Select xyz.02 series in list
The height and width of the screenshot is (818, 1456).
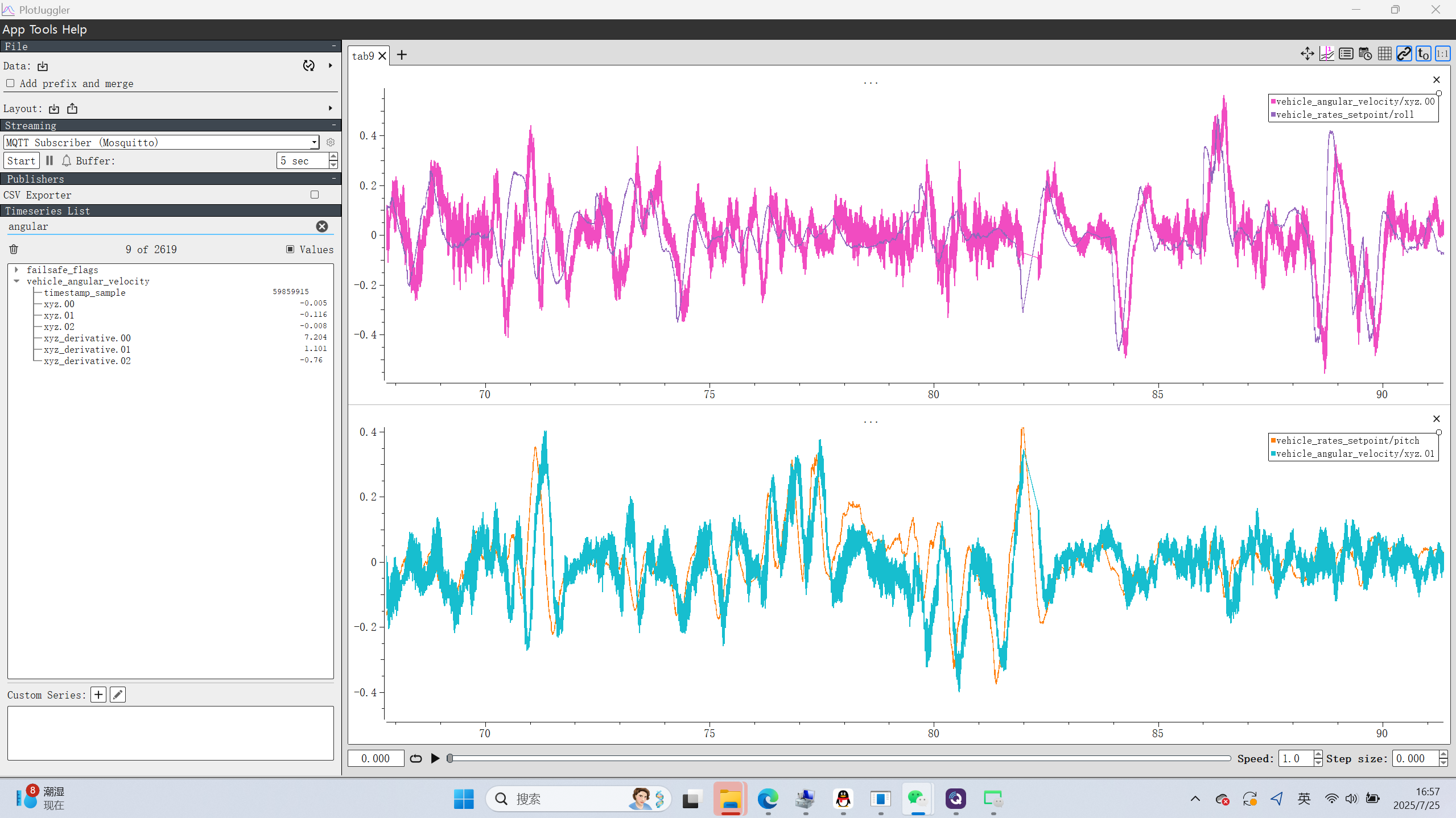[x=59, y=327]
